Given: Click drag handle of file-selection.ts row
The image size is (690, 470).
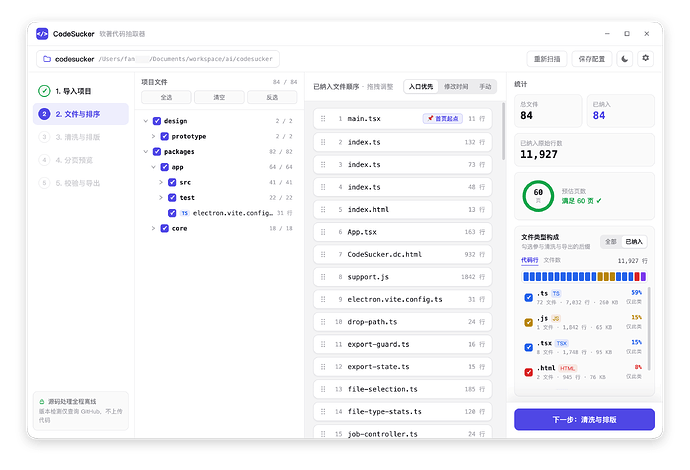Looking at the screenshot, I should [x=323, y=389].
